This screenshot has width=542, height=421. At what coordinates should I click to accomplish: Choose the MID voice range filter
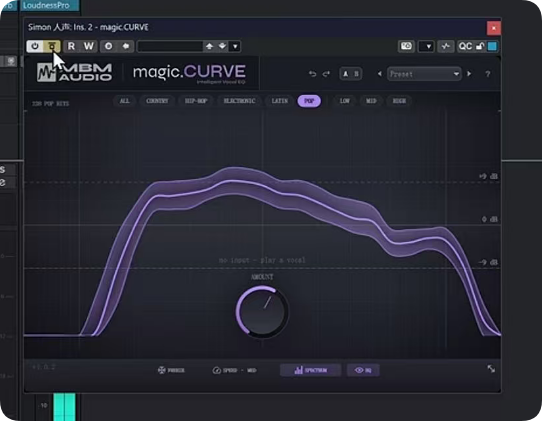pyautogui.click(x=371, y=101)
